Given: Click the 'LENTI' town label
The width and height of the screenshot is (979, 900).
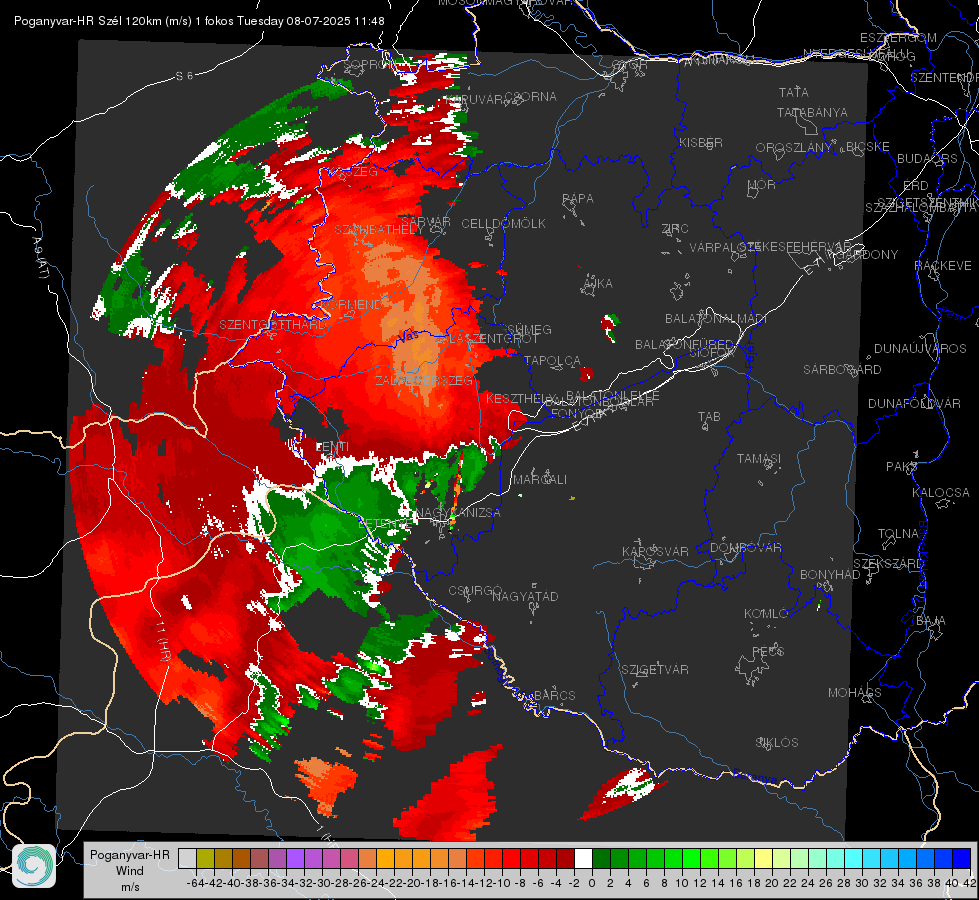Looking at the screenshot, I should 332,447.
